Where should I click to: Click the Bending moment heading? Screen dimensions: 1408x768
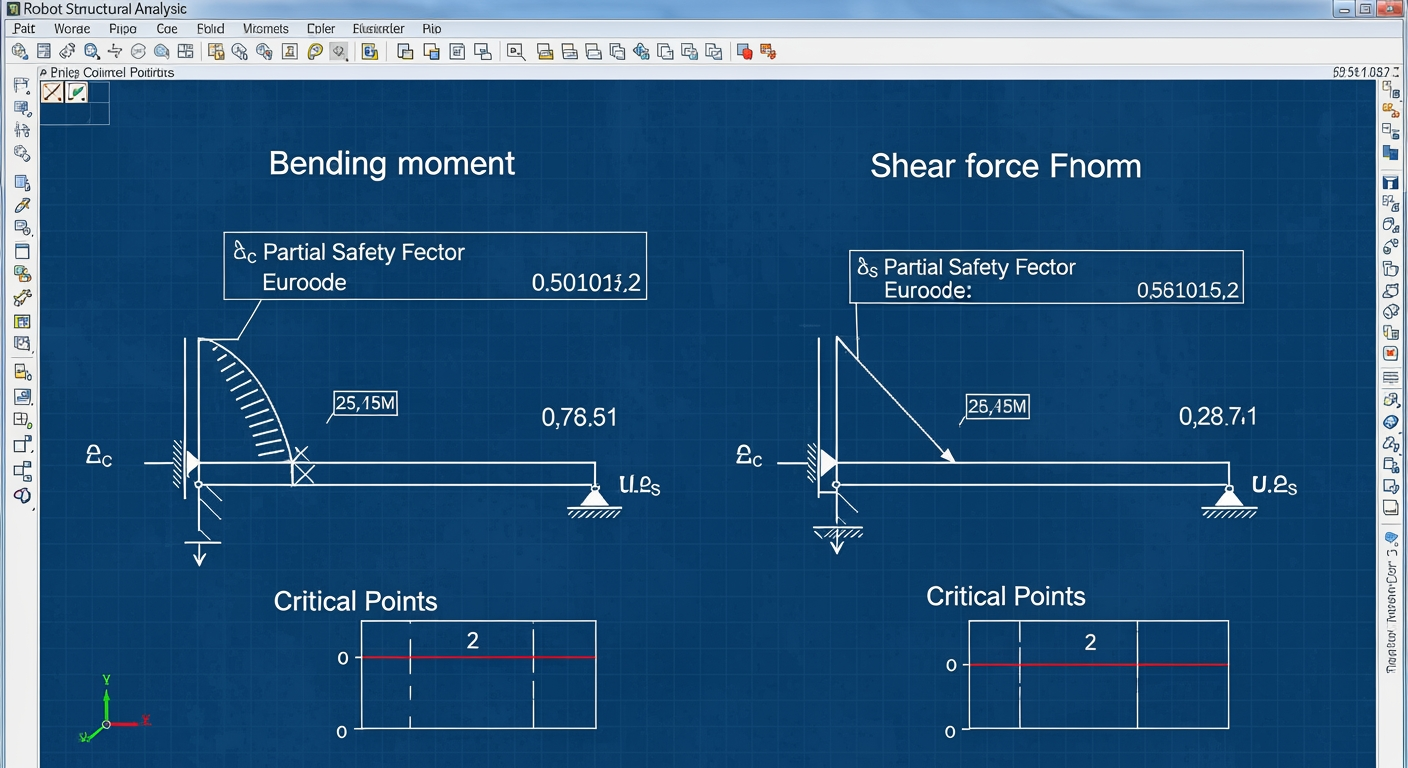pos(392,164)
